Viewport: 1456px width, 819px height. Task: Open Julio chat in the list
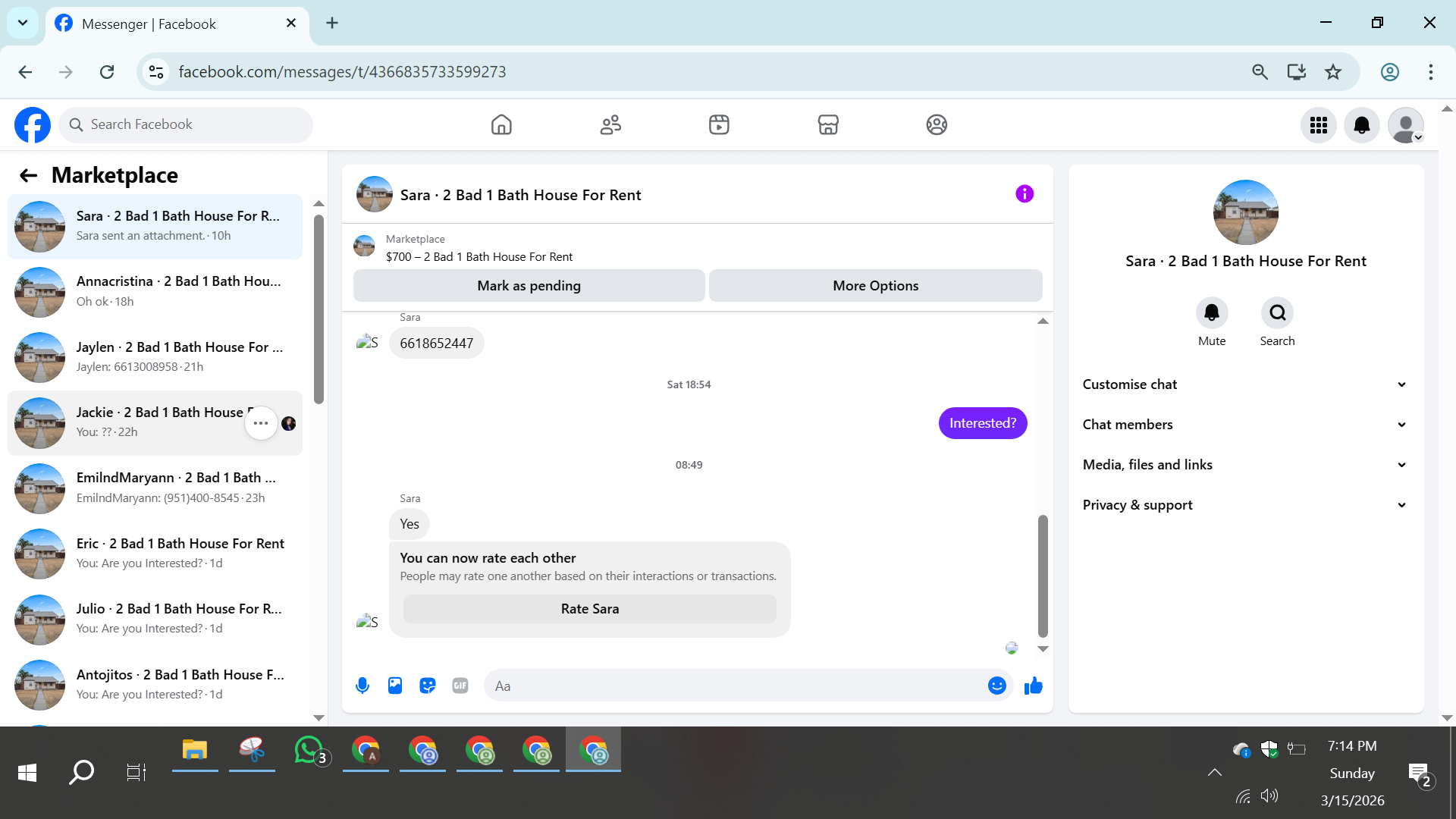[x=155, y=619]
